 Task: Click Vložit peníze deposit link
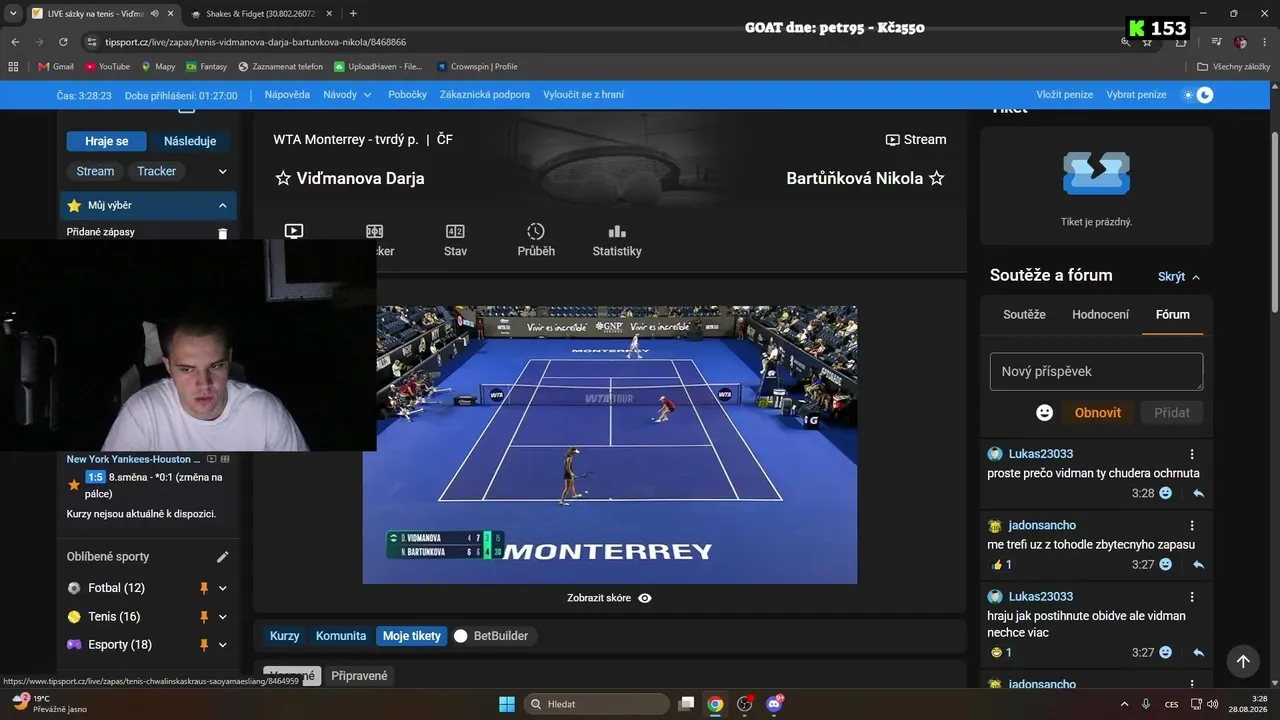click(x=1065, y=95)
